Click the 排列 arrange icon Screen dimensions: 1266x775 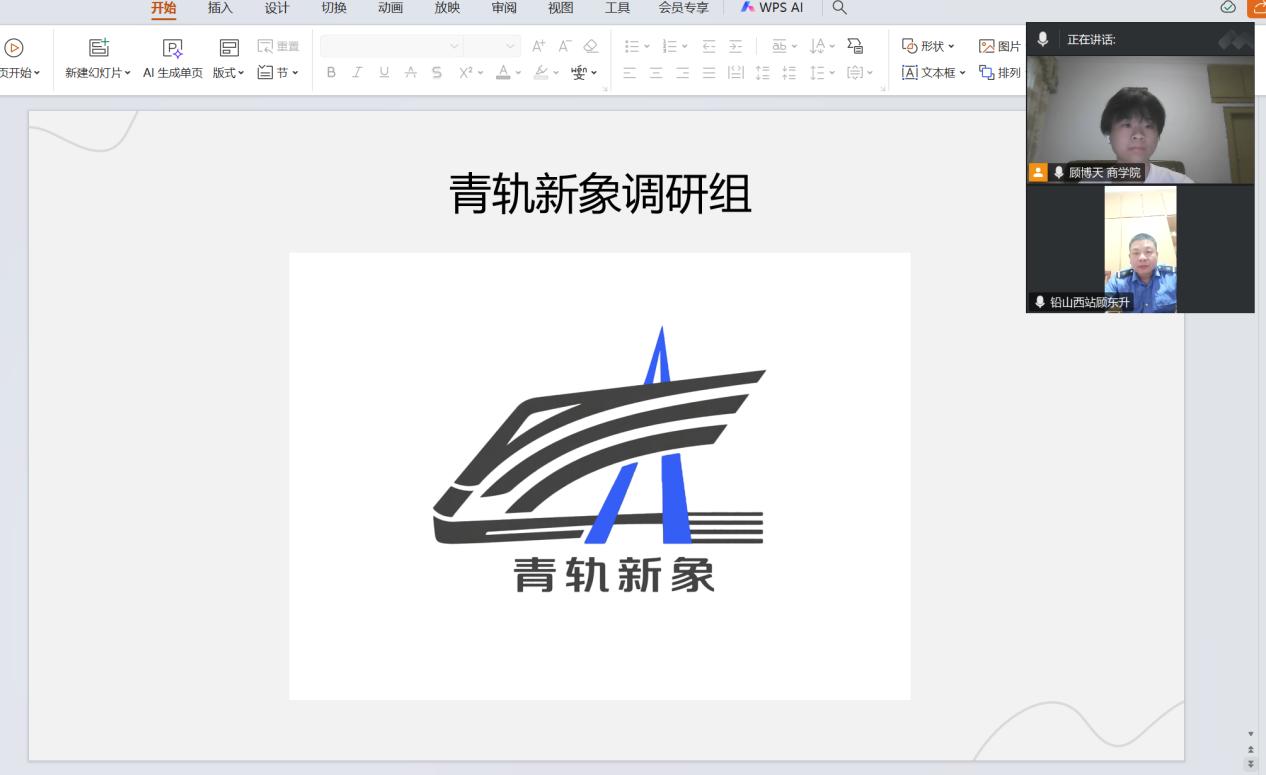987,72
